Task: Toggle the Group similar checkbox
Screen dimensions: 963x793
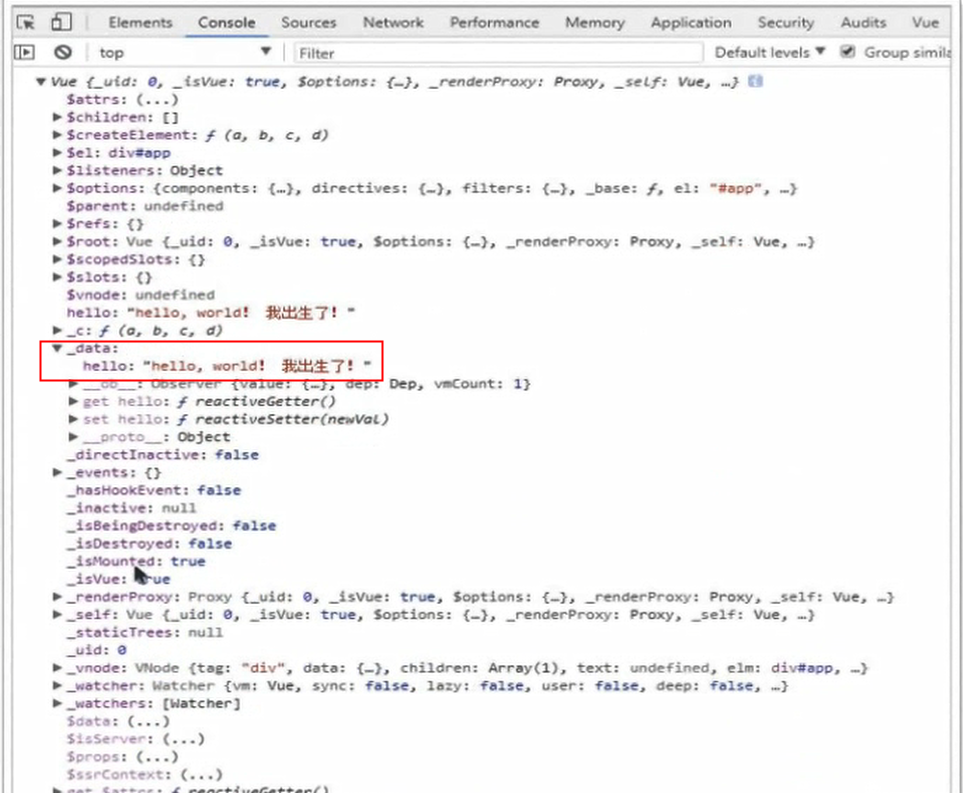Action: coord(848,51)
